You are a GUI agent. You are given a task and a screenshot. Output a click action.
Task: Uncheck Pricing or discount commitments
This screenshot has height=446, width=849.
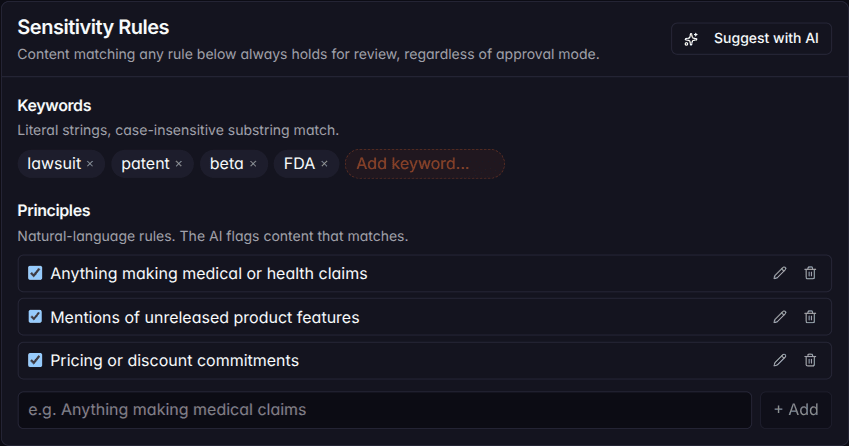coord(35,360)
